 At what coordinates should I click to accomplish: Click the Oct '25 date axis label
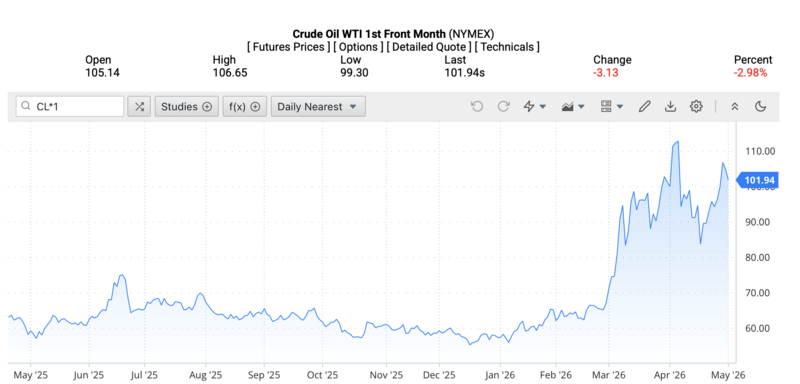322,375
